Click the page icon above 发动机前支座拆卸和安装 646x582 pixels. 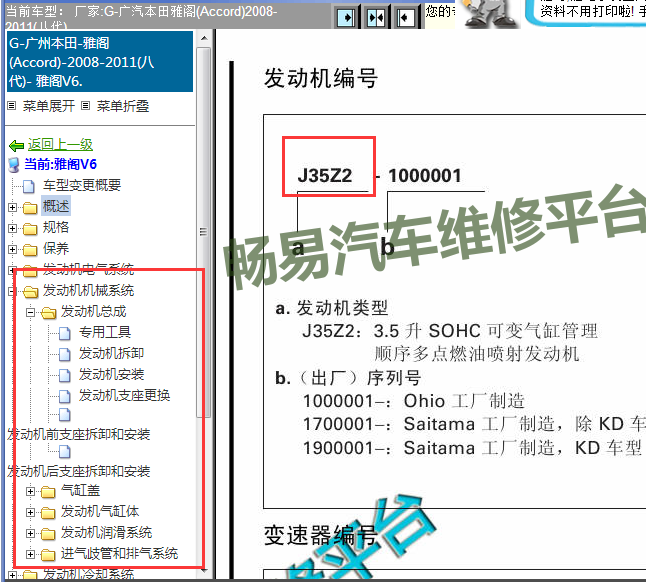point(65,415)
